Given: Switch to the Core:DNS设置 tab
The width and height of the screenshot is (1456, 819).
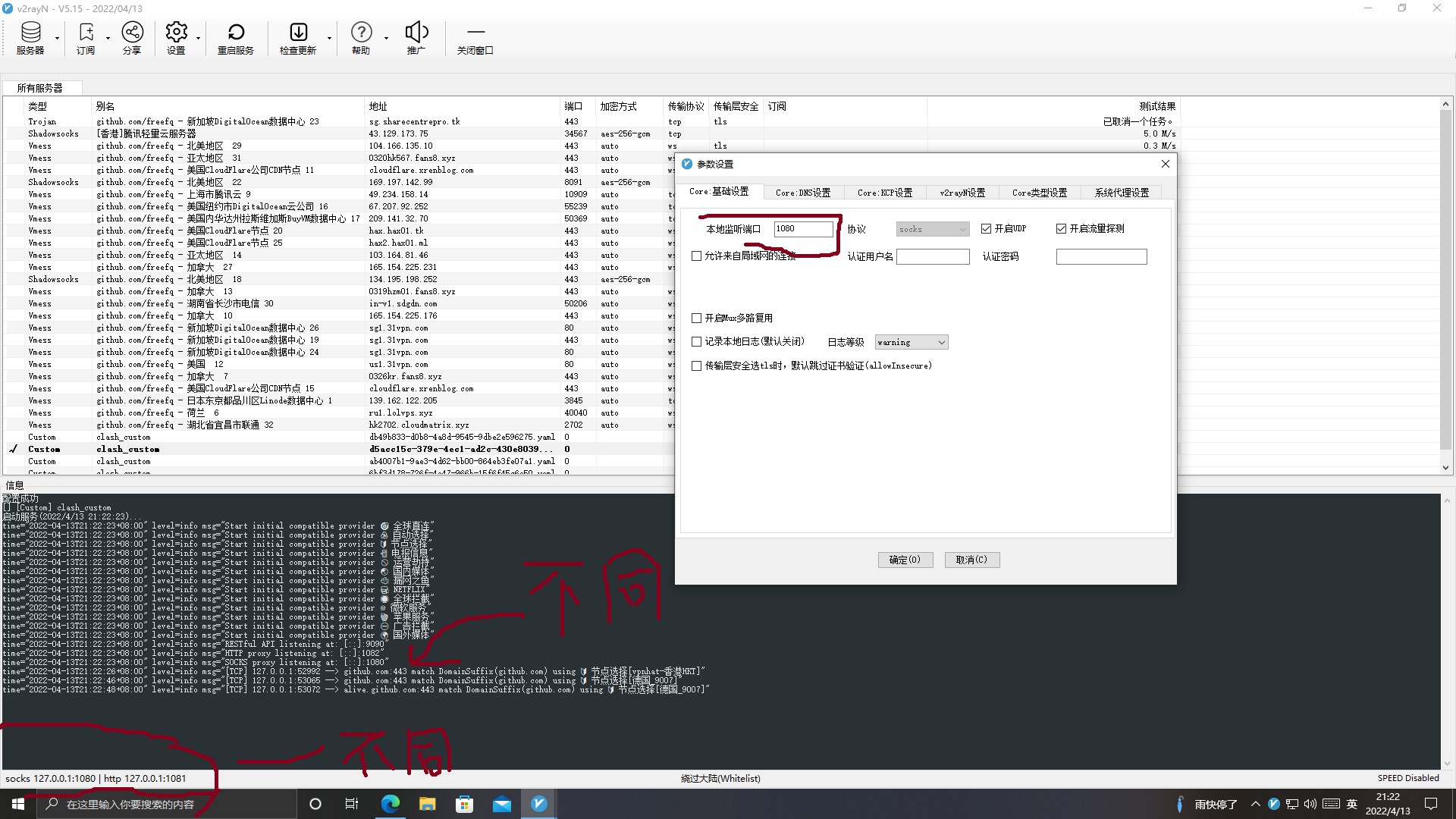Looking at the screenshot, I should (x=802, y=193).
